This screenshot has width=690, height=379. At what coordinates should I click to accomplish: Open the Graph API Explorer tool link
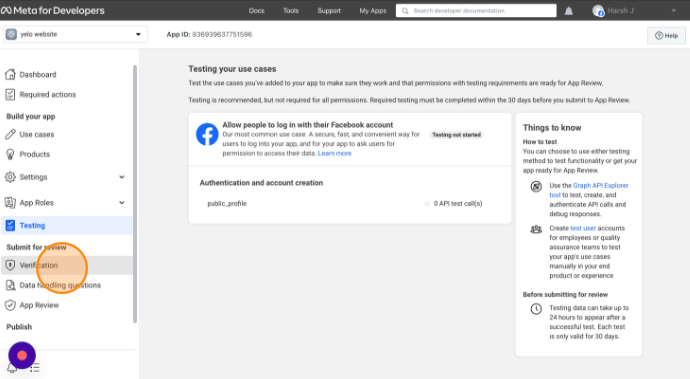click(589, 190)
